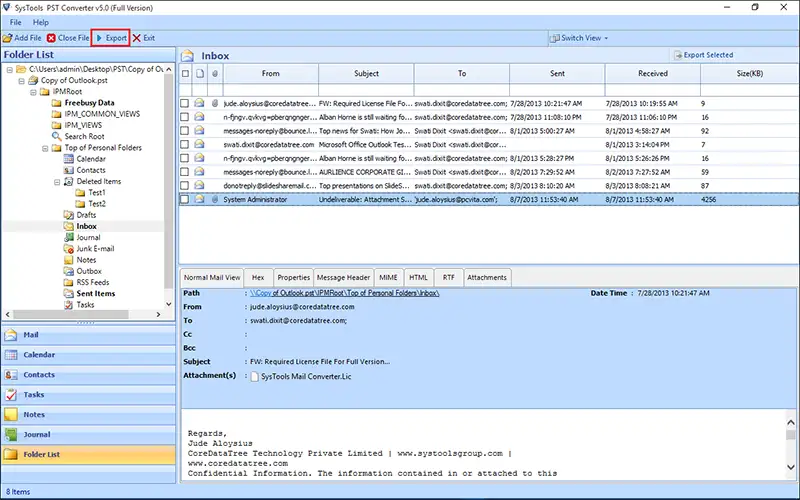Open the Notes pane in sidebar
The image size is (800, 500).
coord(34,415)
